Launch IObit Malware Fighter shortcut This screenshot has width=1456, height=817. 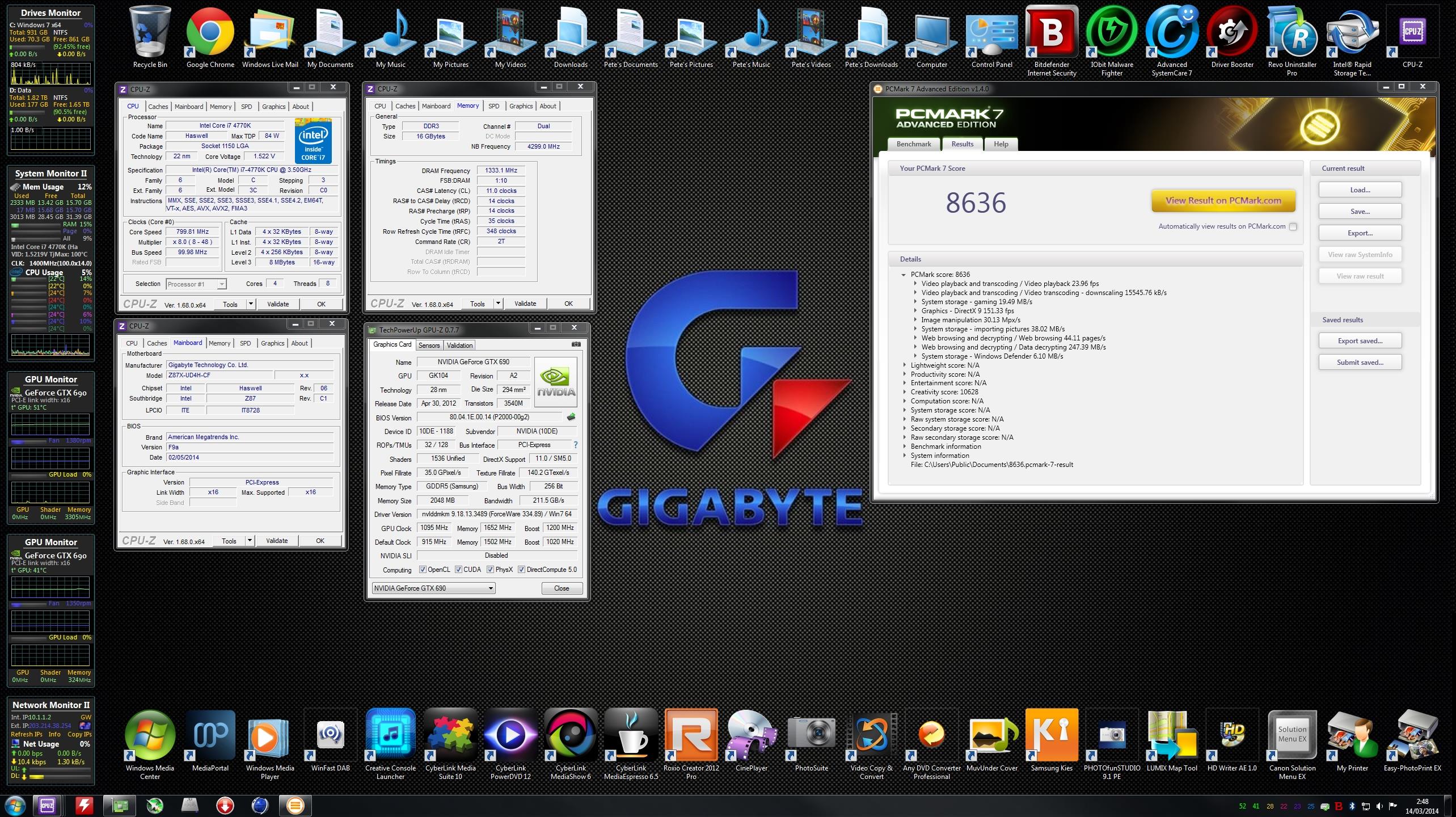point(1112,40)
